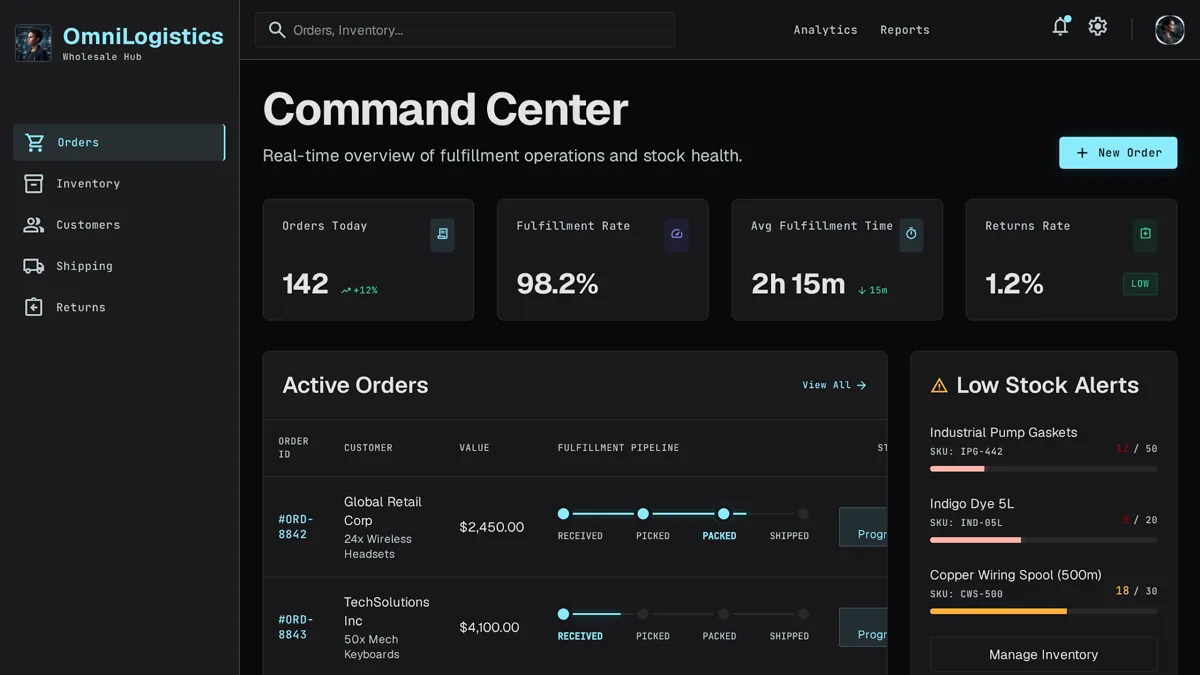The image size is (1200, 675).
Task: Click the Shipping truck icon
Action: click(34, 266)
